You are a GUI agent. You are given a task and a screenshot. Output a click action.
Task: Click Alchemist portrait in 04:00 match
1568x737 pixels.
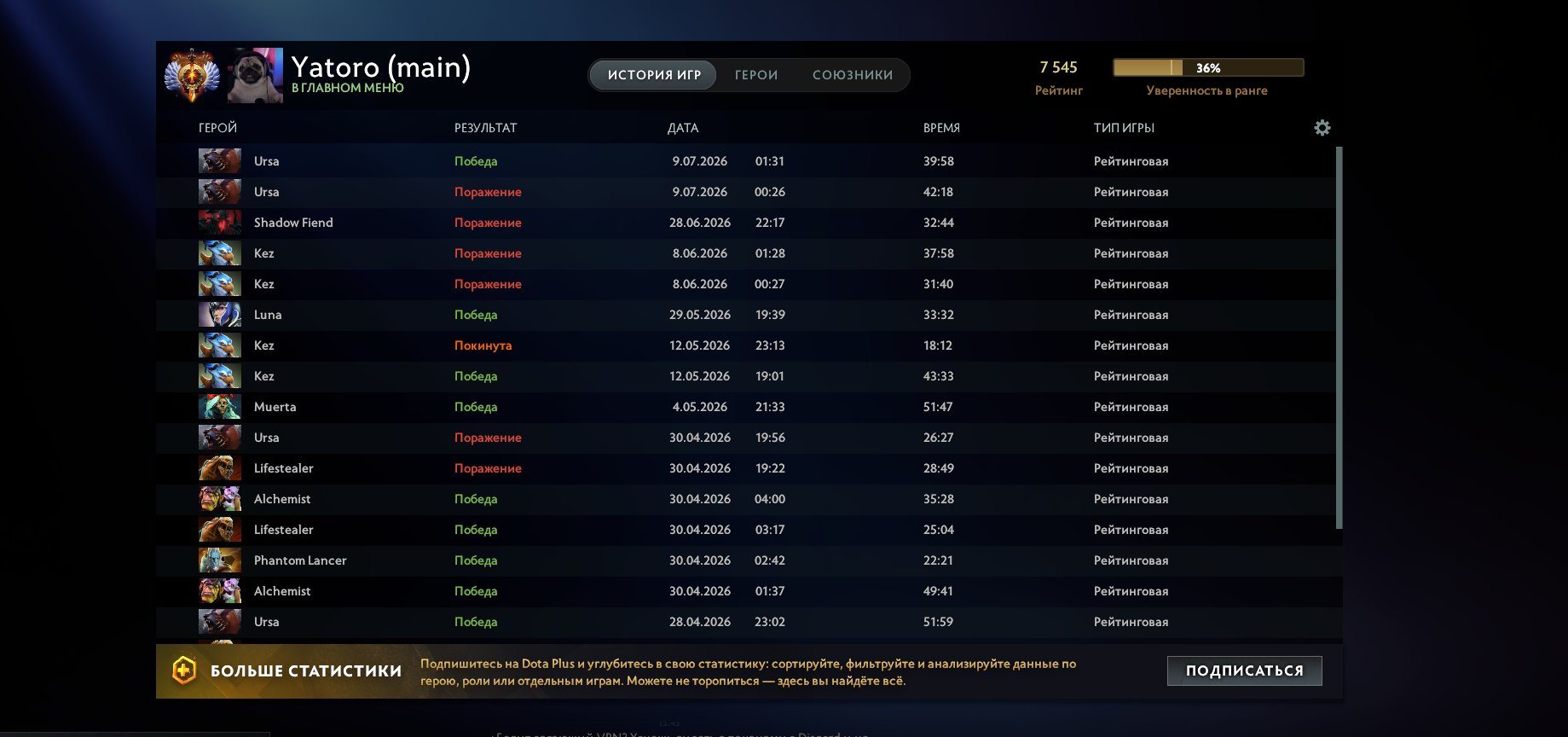[220, 499]
